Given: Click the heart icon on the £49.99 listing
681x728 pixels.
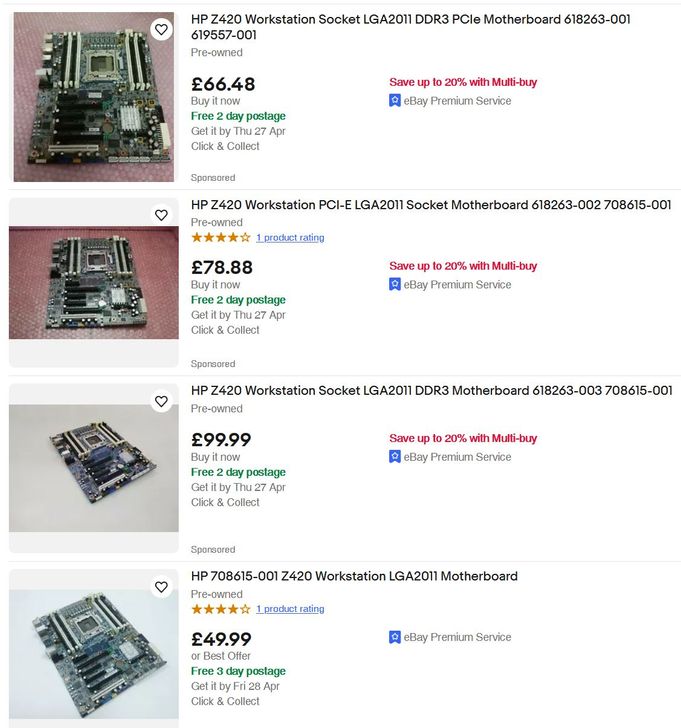Looking at the screenshot, I should click(x=161, y=587).
